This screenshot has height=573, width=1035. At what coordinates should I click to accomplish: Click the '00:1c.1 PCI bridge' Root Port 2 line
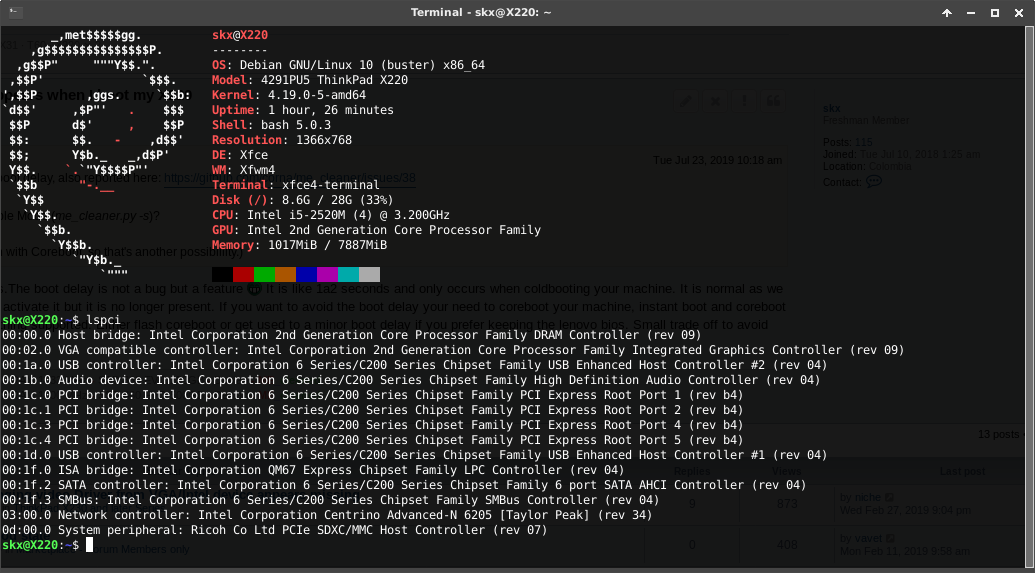click(372, 410)
